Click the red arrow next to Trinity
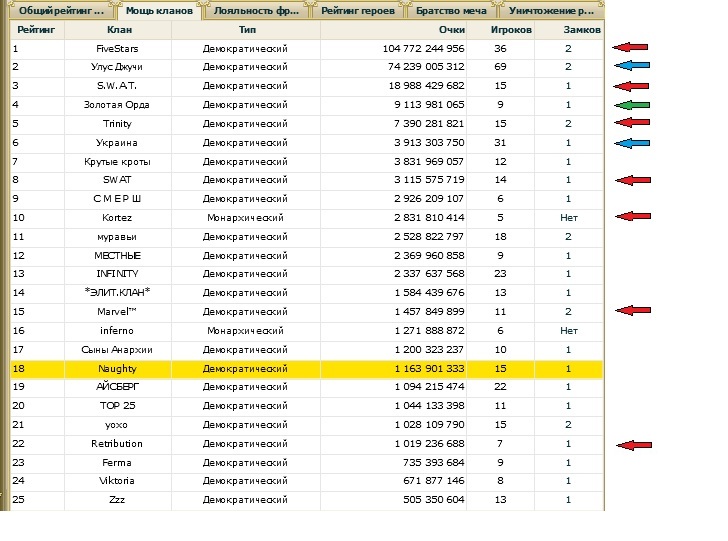Image resolution: width=728 pixels, height=541 pixels. click(x=630, y=123)
